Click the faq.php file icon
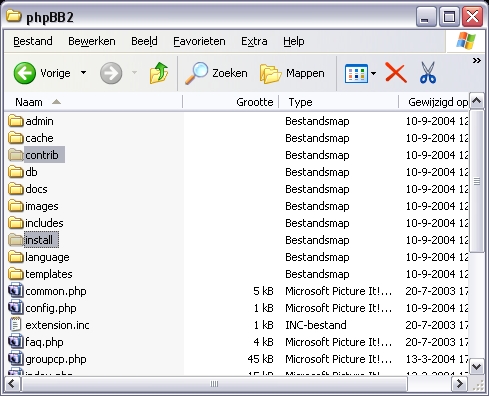The image size is (489, 396). pos(16,341)
